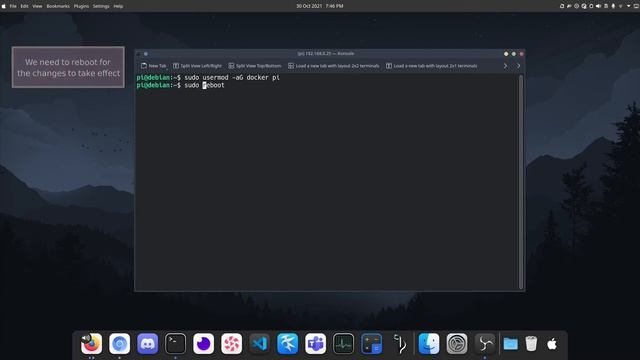Screen dimensions: 640x360
Task: Open the Settings menu
Action: coord(101,6)
